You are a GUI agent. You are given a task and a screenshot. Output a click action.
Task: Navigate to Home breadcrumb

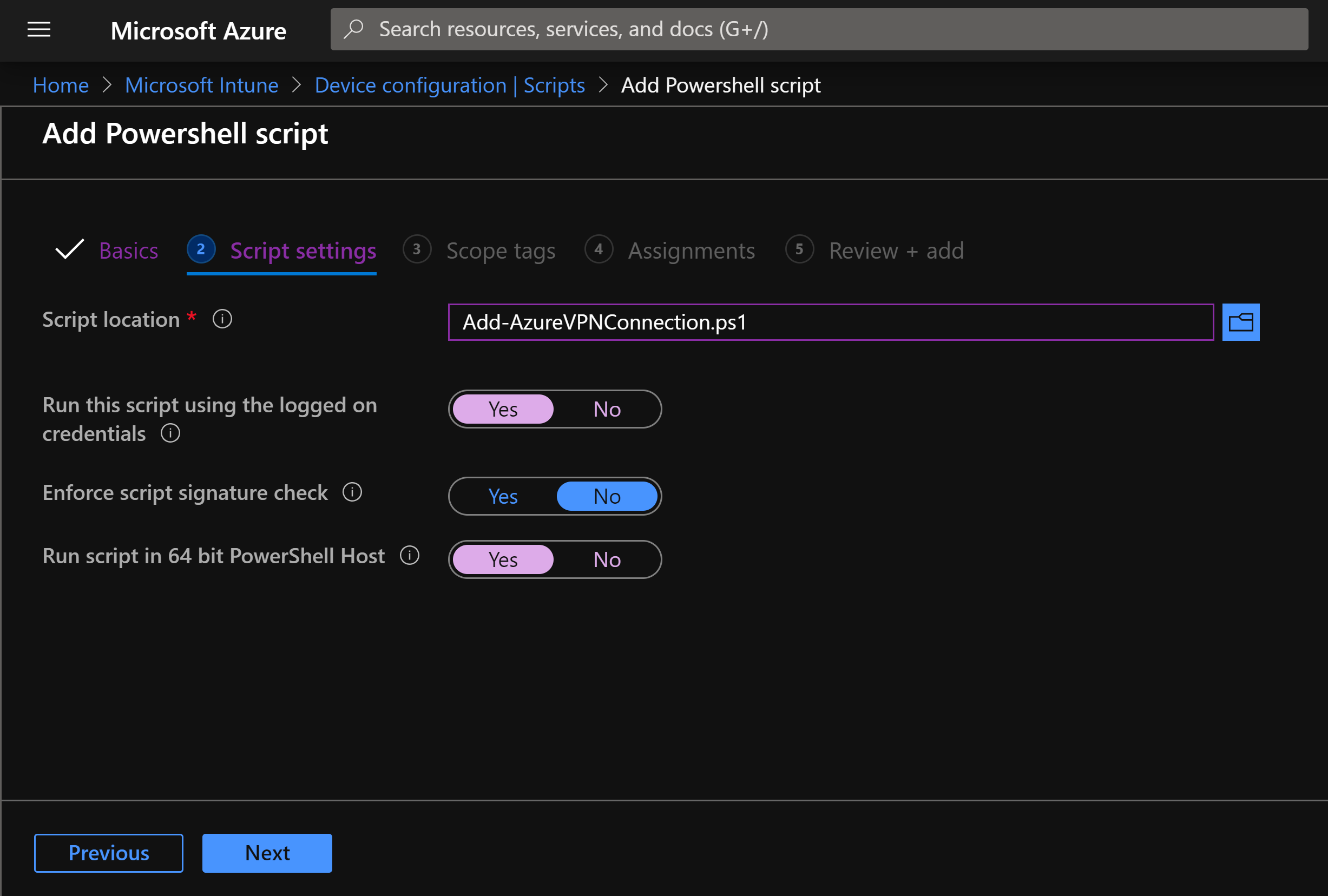(x=61, y=85)
